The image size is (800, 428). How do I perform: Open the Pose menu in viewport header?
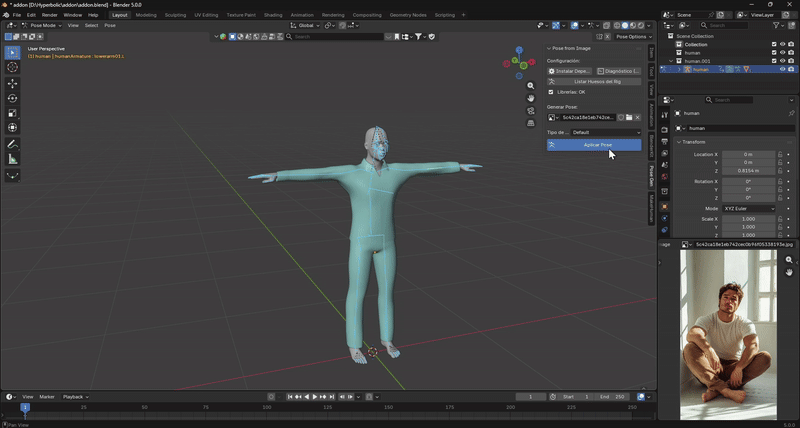(x=110, y=25)
